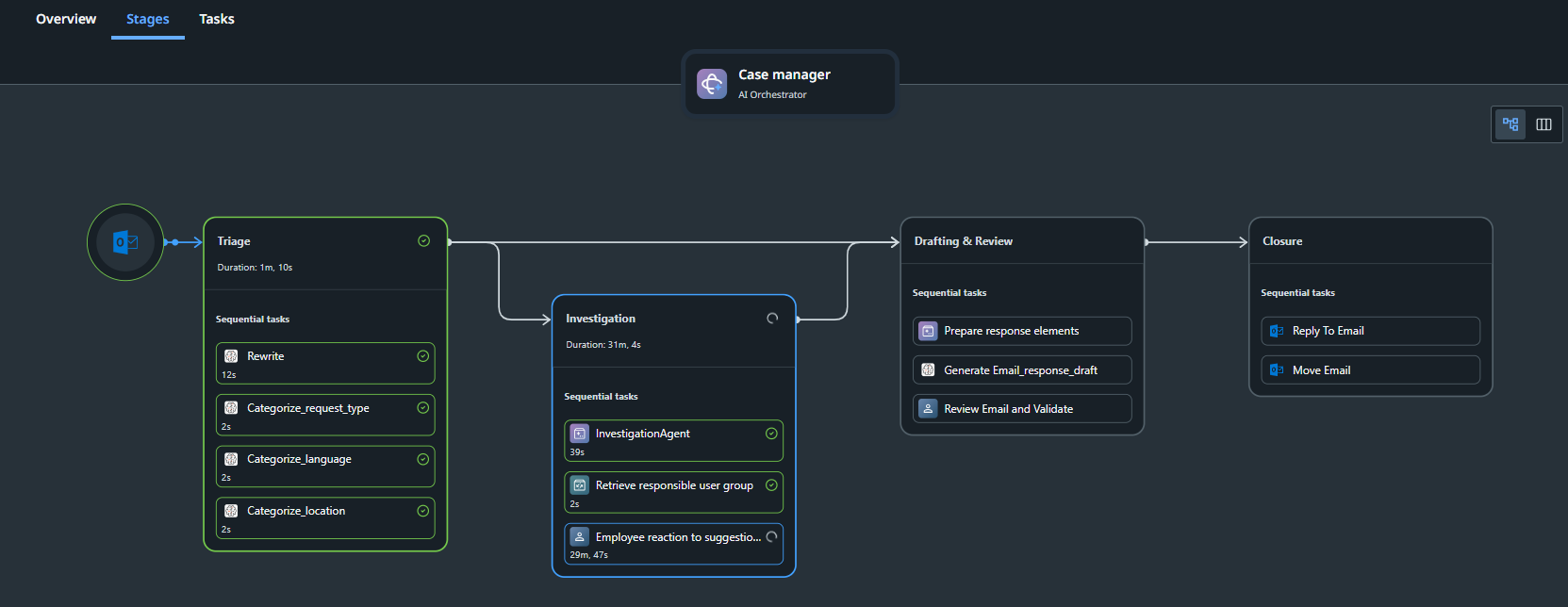Click the Generate Email_response_draft icon

point(928,370)
